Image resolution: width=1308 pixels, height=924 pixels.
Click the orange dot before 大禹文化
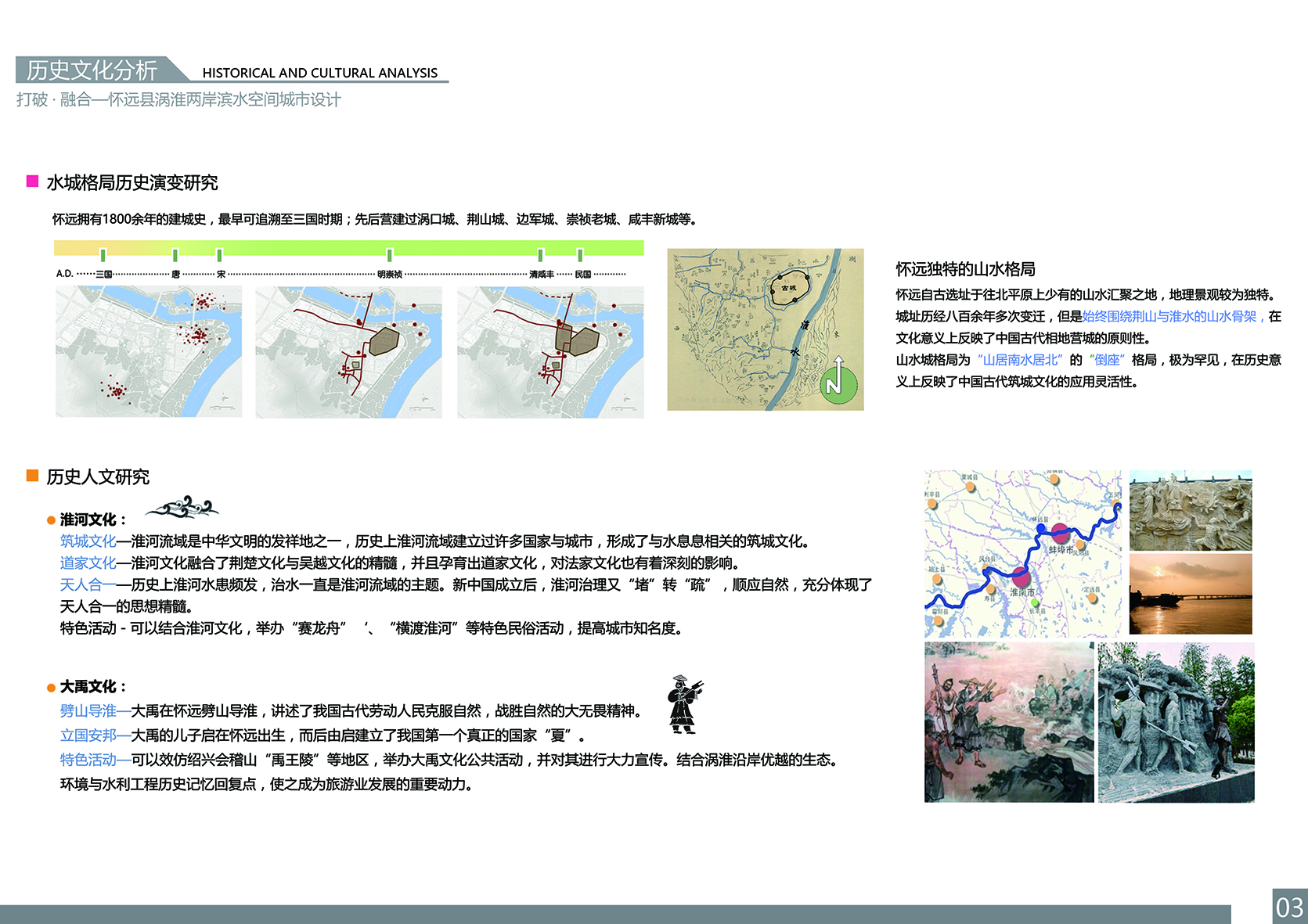point(51,688)
